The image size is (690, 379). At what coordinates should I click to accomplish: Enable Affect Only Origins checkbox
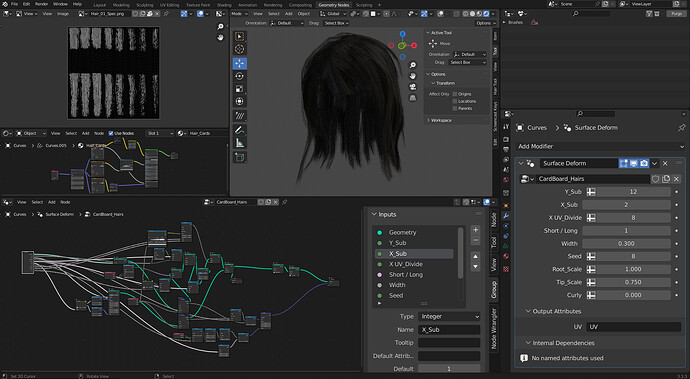[455, 94]
